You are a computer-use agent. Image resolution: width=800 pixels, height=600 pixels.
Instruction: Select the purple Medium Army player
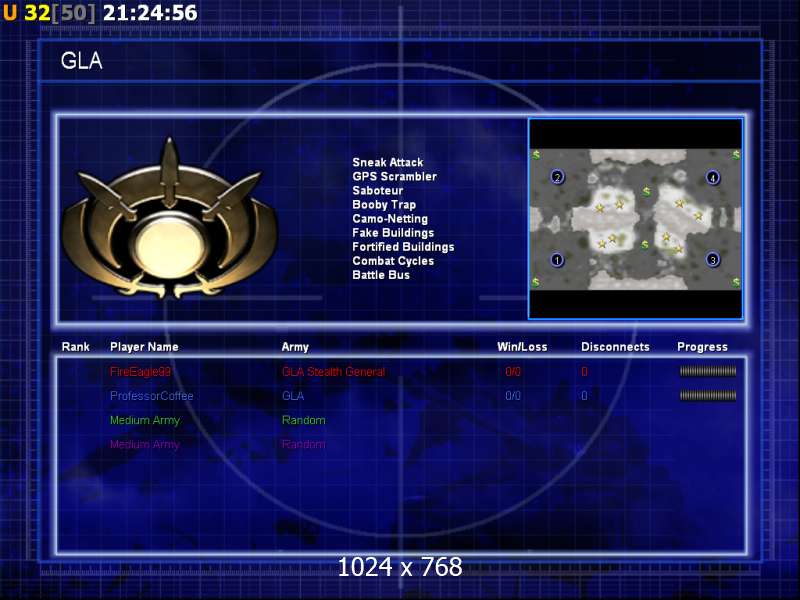click(x=145, y=444)
